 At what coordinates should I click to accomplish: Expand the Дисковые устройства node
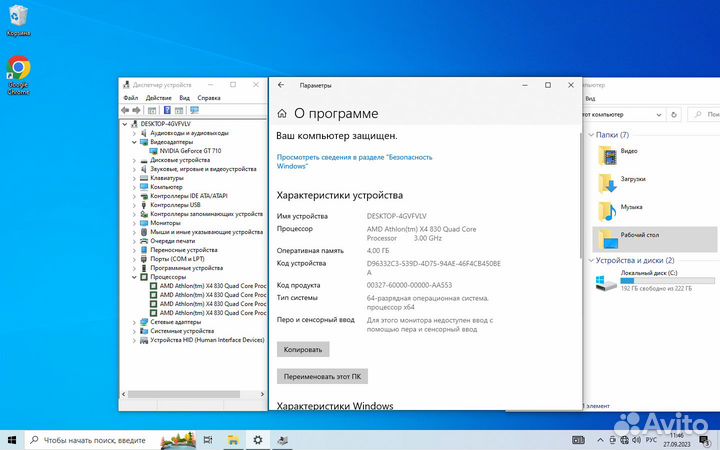(x=134, y=160)
